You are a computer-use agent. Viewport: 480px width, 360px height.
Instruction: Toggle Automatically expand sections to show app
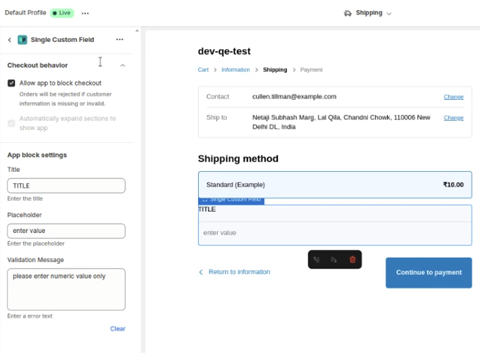[11, 123]
